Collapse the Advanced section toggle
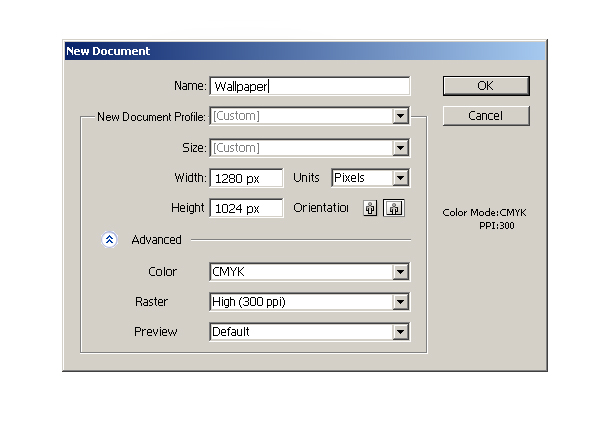 (109, 240)
